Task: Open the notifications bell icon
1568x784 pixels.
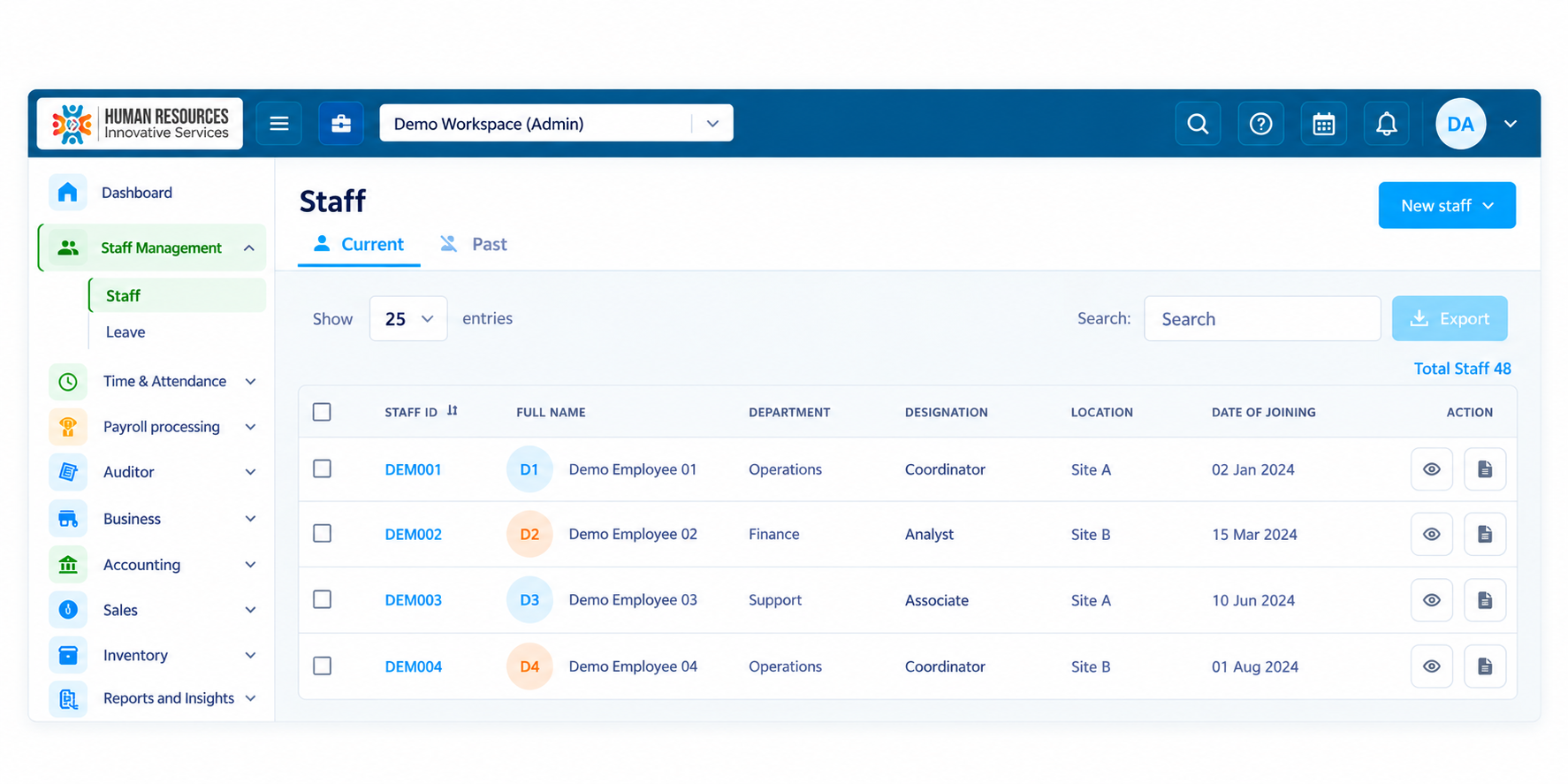Action: coord(1386,124)
